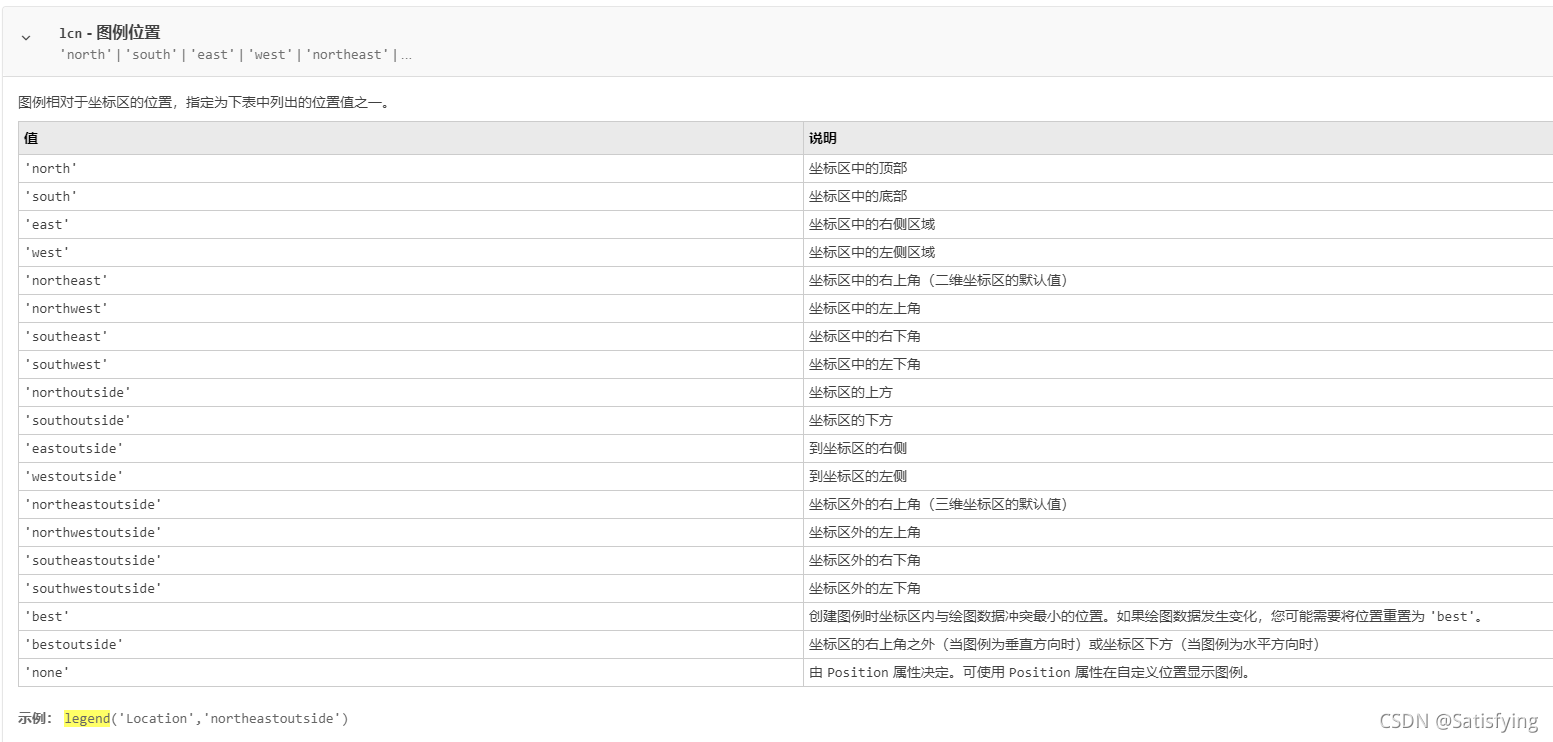Click description '坐标区外的左上角'

(865, 532)
